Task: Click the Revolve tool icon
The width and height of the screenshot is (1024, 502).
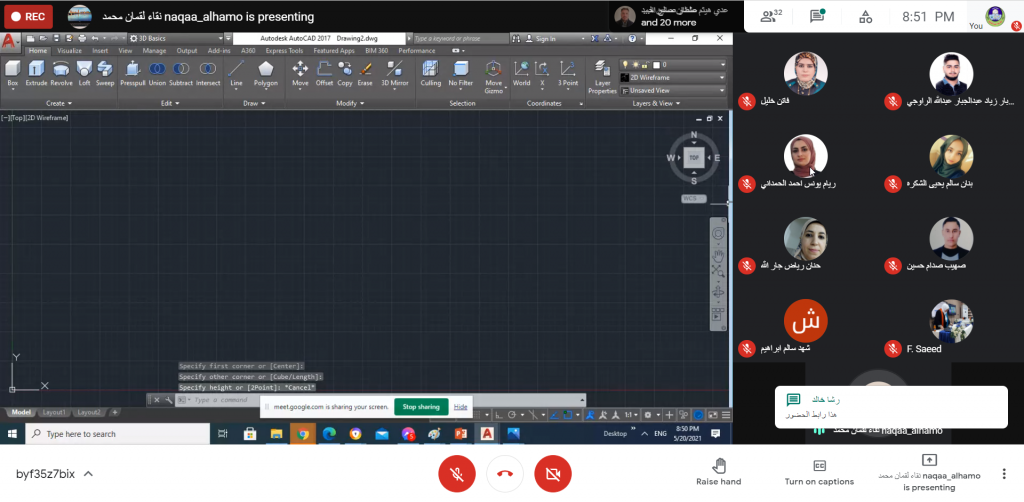Action: coord(62,70)
